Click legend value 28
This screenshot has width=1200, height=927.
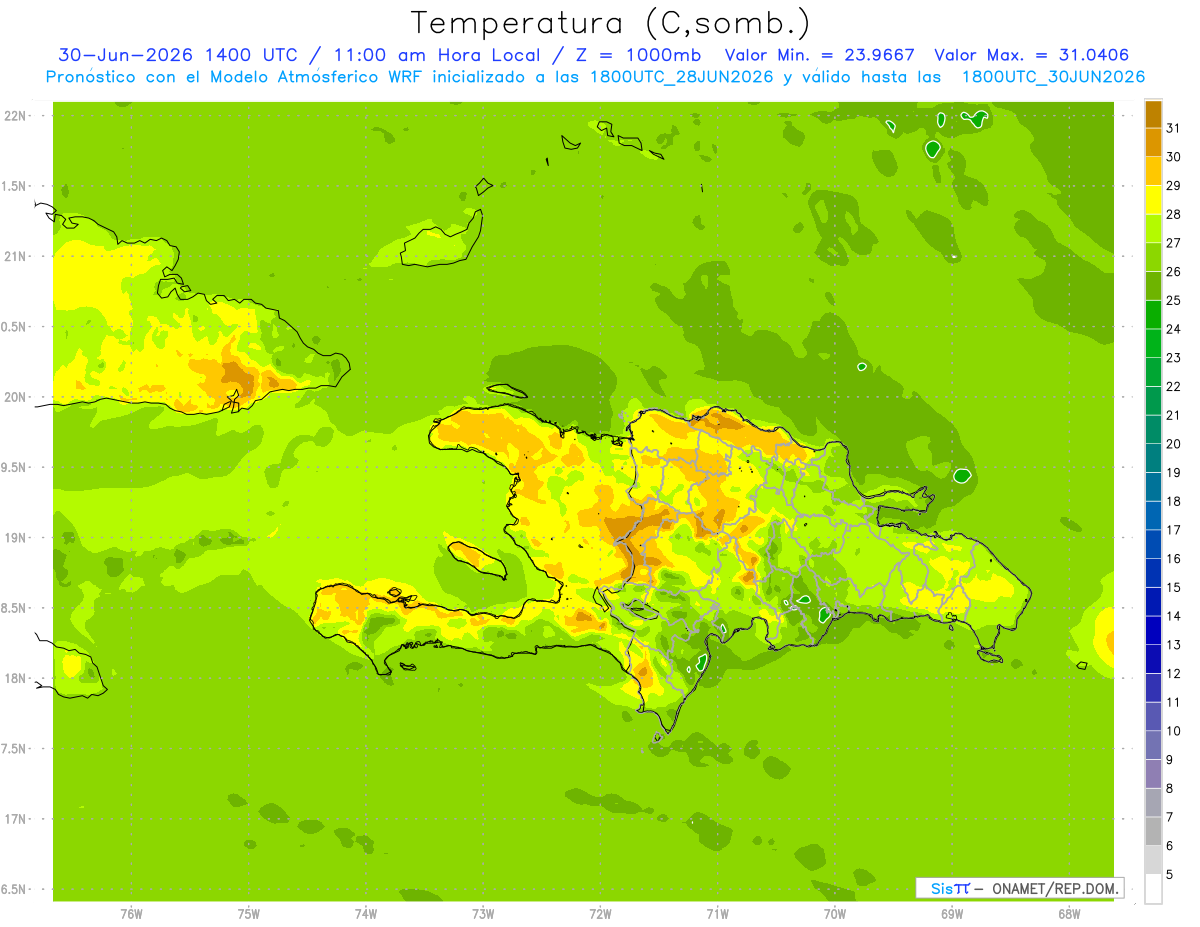(x=1174, y=214)
